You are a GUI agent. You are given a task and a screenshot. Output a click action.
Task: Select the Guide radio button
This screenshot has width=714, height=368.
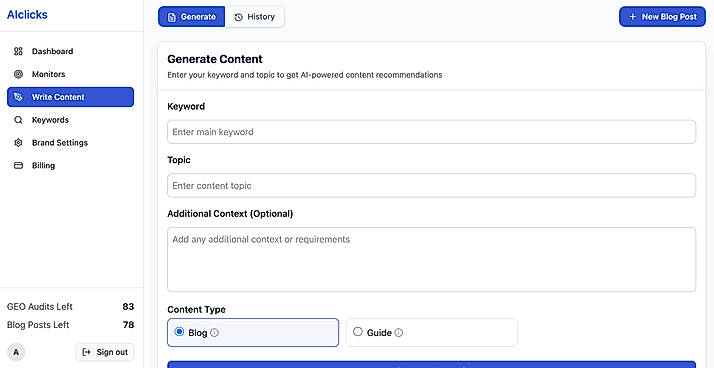pos(358,332)
